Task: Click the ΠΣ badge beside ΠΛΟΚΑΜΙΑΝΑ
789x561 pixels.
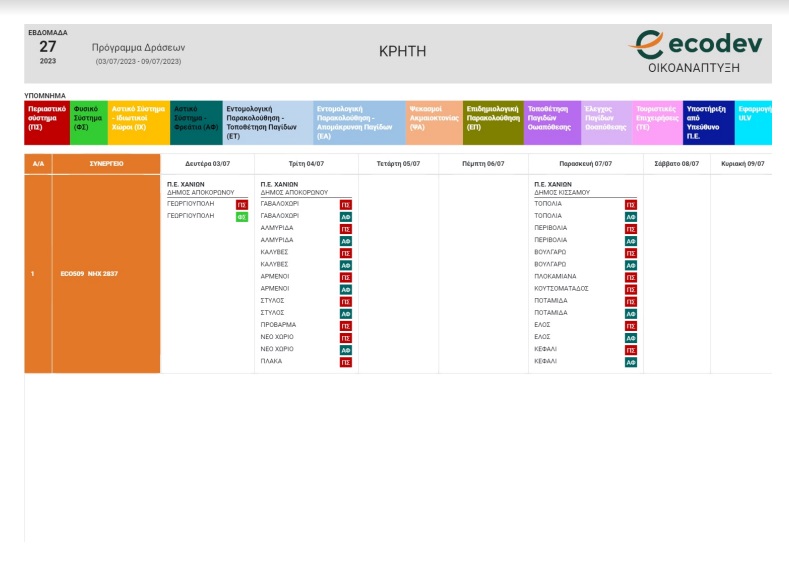Action: tap(631, 277)
